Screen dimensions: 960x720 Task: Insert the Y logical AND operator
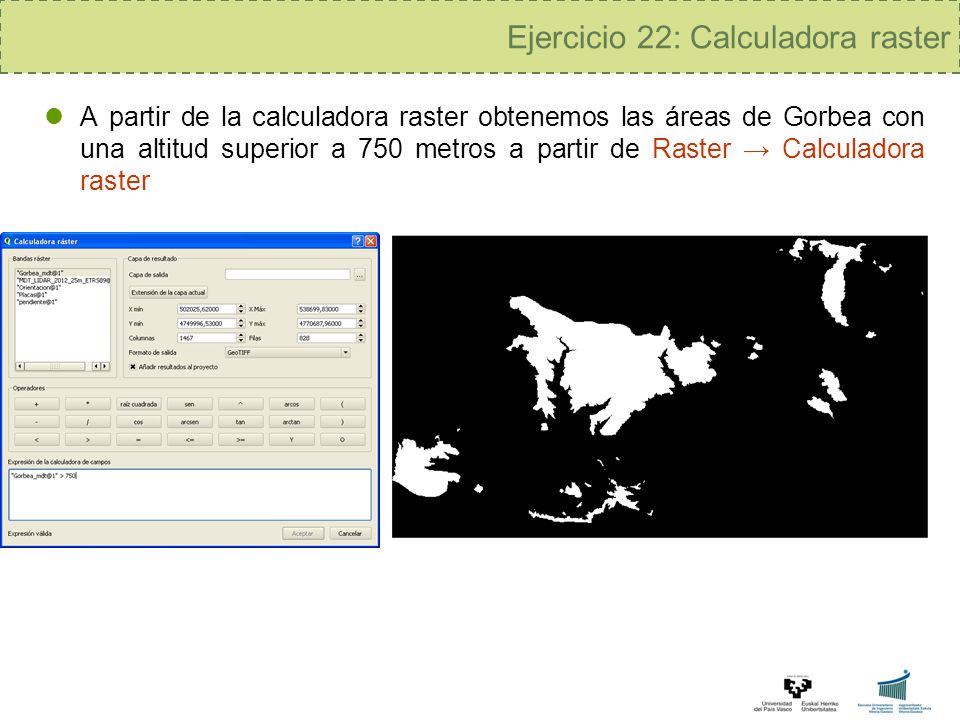point(291,440)
